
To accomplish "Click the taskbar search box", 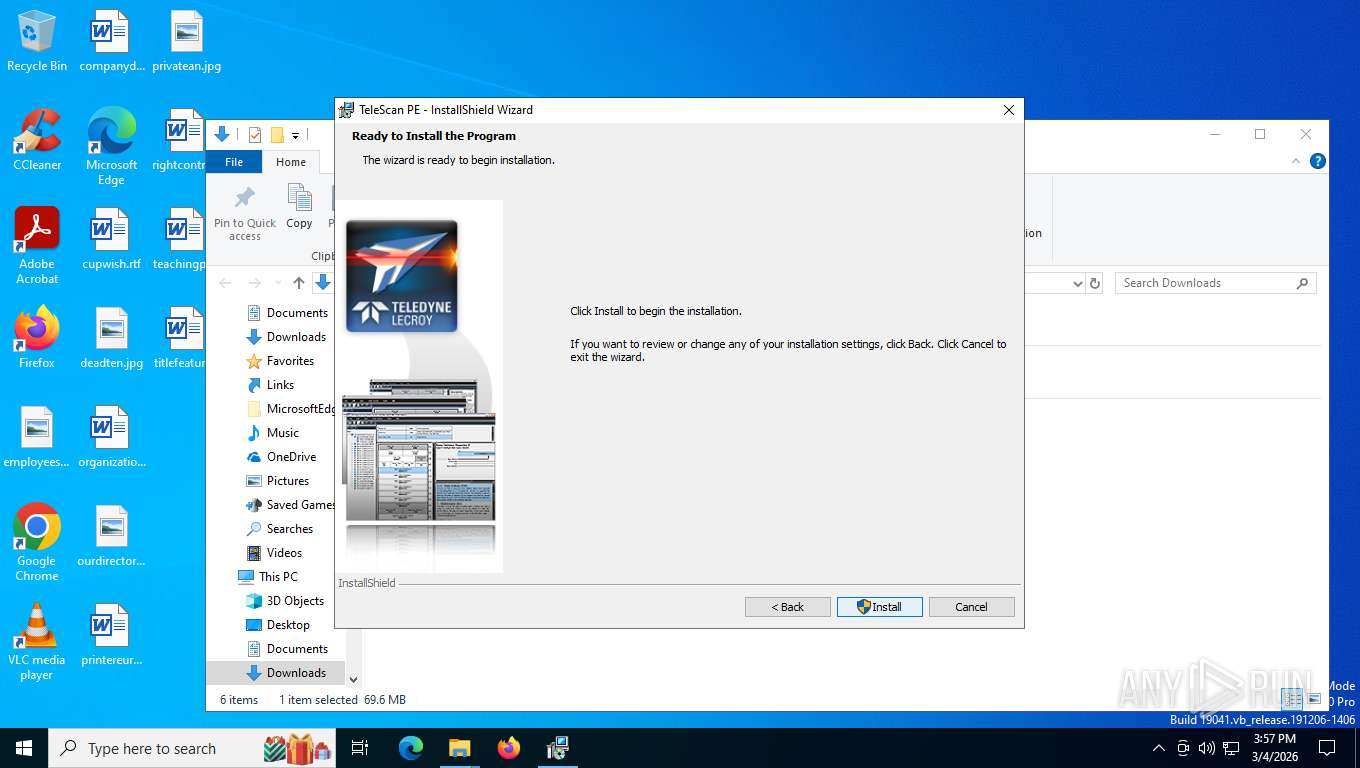I will (192, 748).
